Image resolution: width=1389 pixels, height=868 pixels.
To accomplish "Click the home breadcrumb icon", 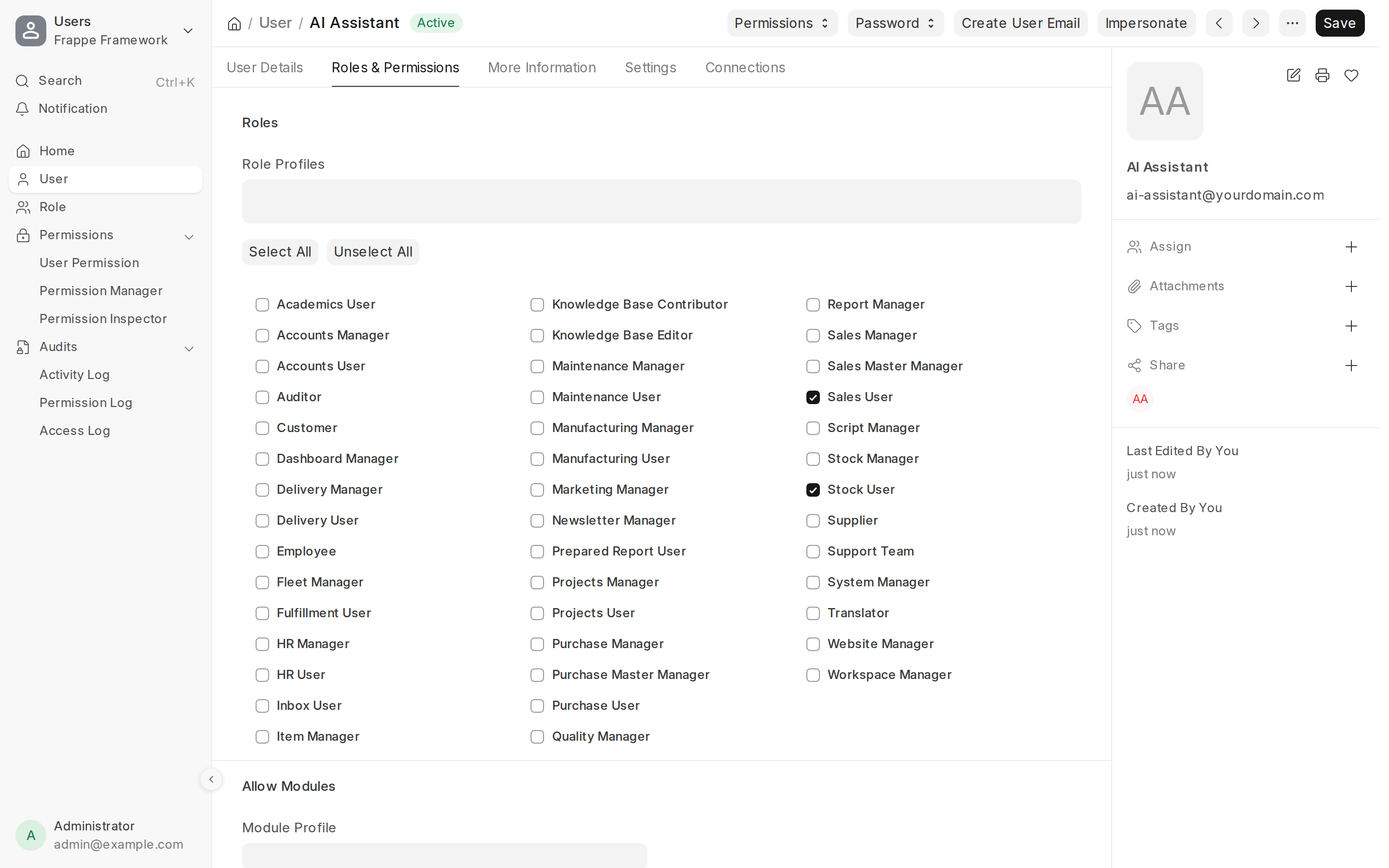I will pos(234,24).
